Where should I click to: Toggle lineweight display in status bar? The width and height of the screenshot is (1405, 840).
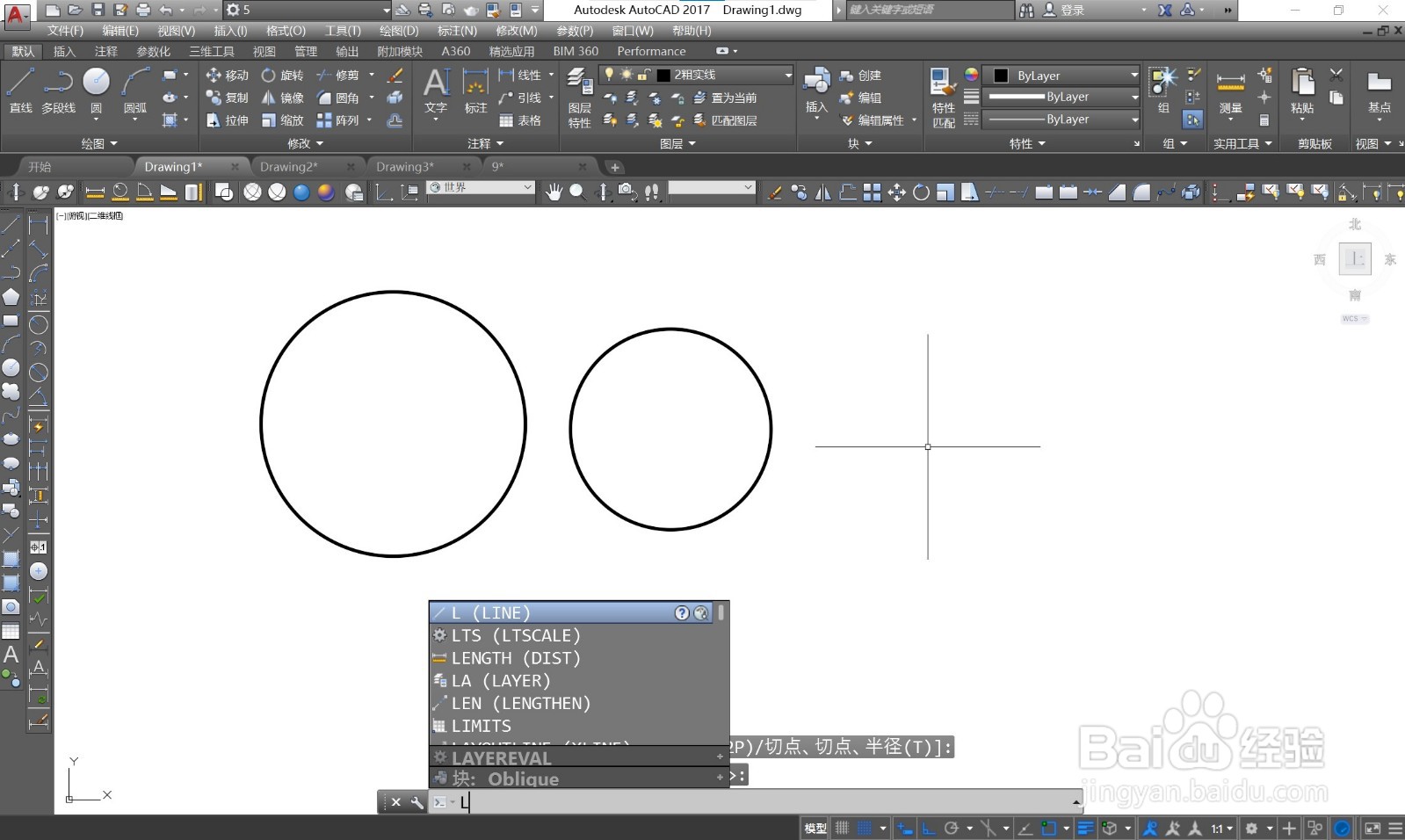coord(1086,828)
